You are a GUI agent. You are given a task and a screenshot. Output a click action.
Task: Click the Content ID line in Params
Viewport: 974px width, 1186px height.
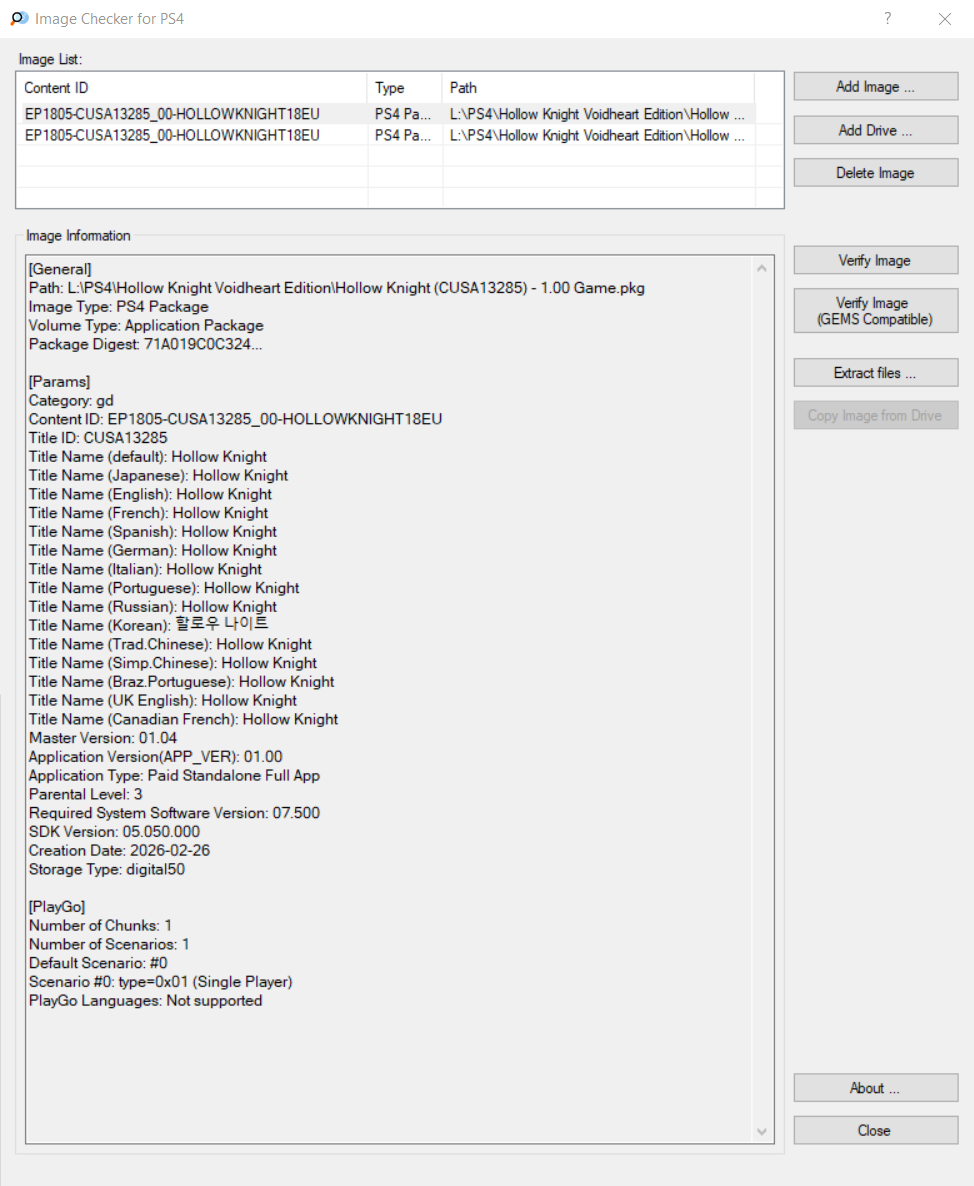pos(235,419)
